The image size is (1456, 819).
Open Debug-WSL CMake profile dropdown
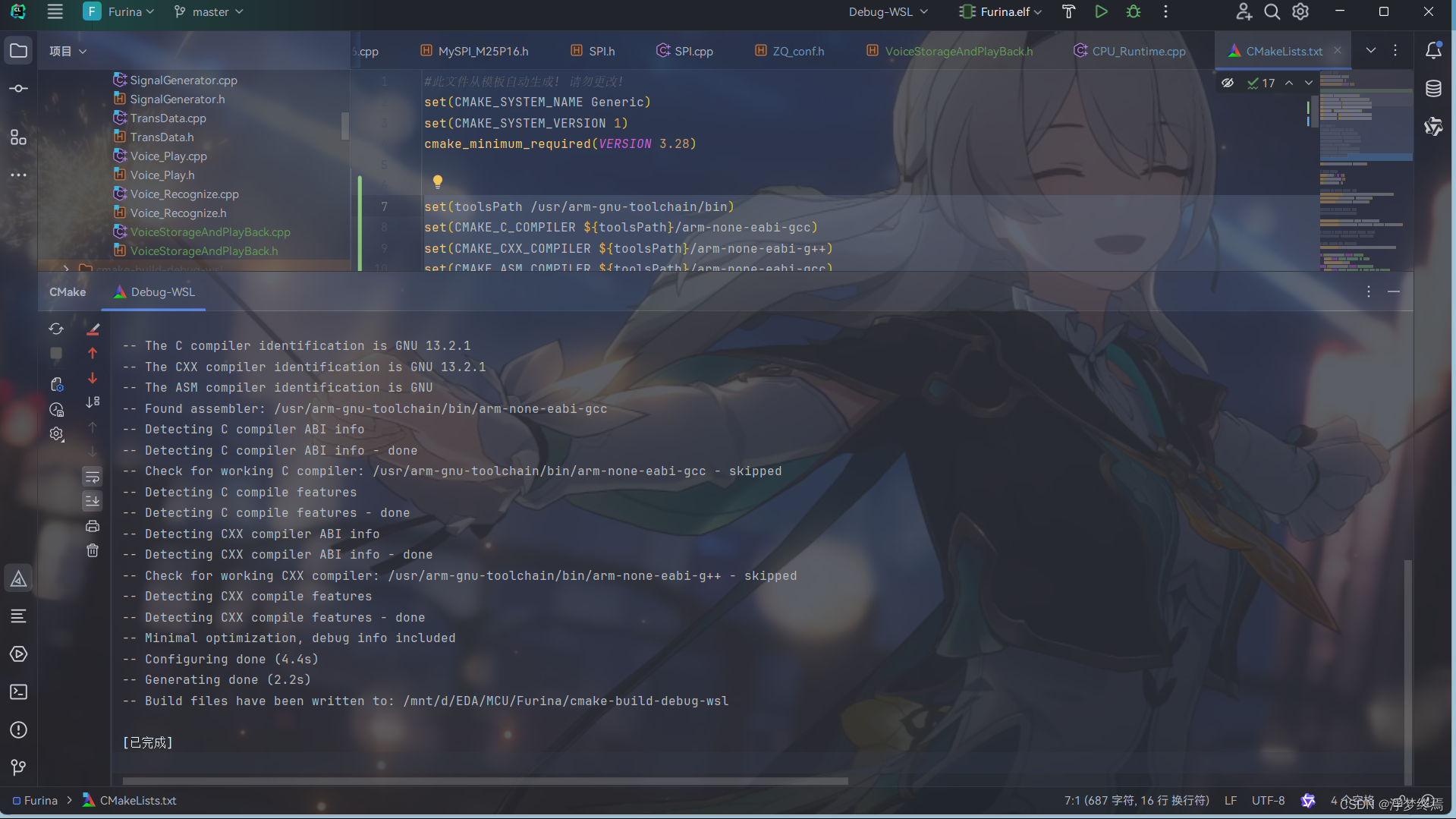point(888,11)
